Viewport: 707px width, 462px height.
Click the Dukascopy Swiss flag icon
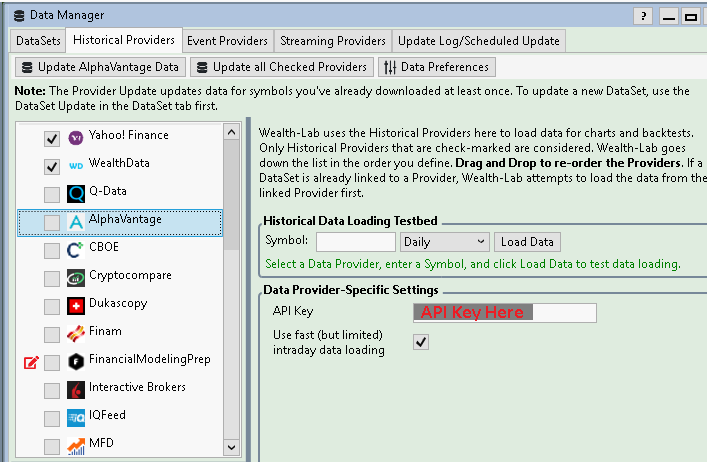click(76, 306)
